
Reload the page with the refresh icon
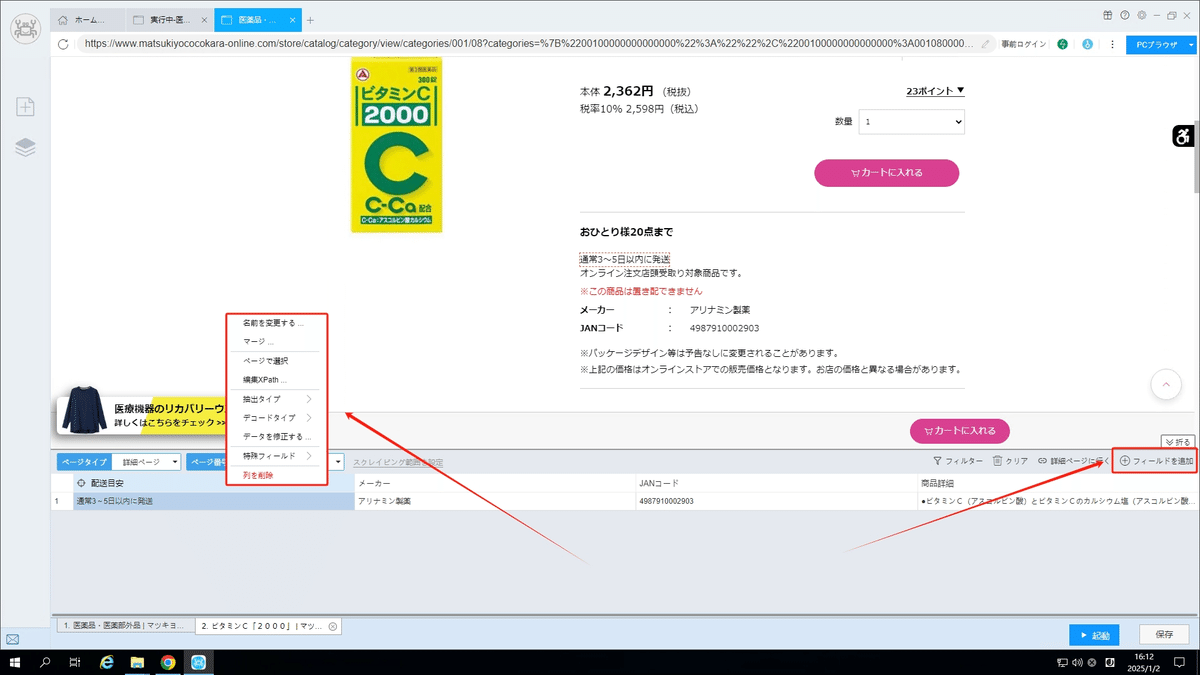[x=64, y=44]
